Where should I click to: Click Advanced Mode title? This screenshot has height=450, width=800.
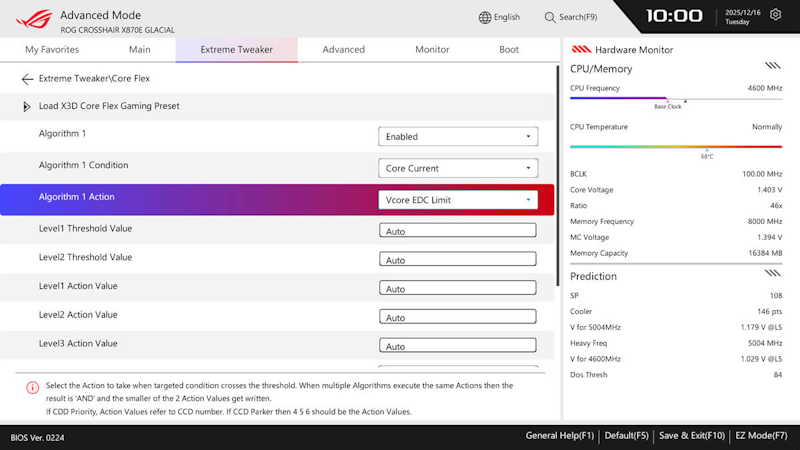point(101,15)
